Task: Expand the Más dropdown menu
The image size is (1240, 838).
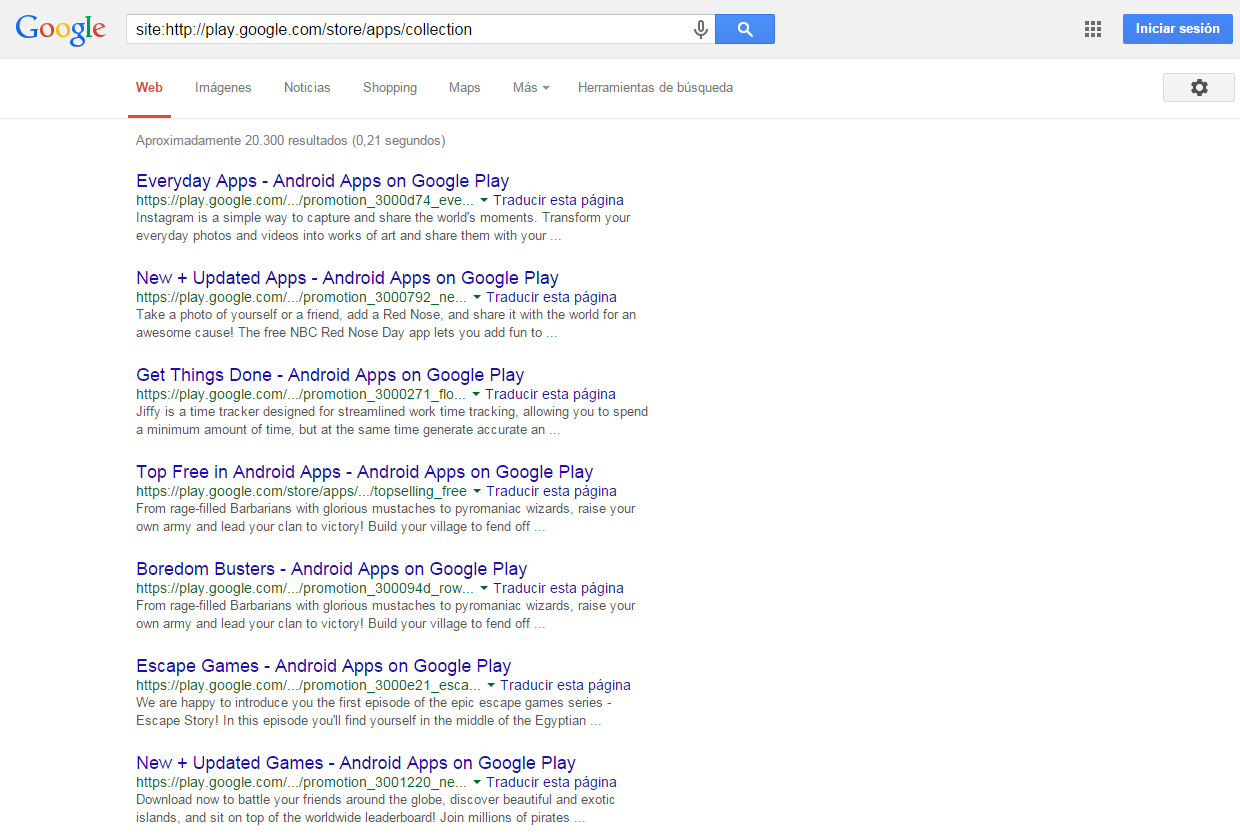Action: tap(531, 88)
